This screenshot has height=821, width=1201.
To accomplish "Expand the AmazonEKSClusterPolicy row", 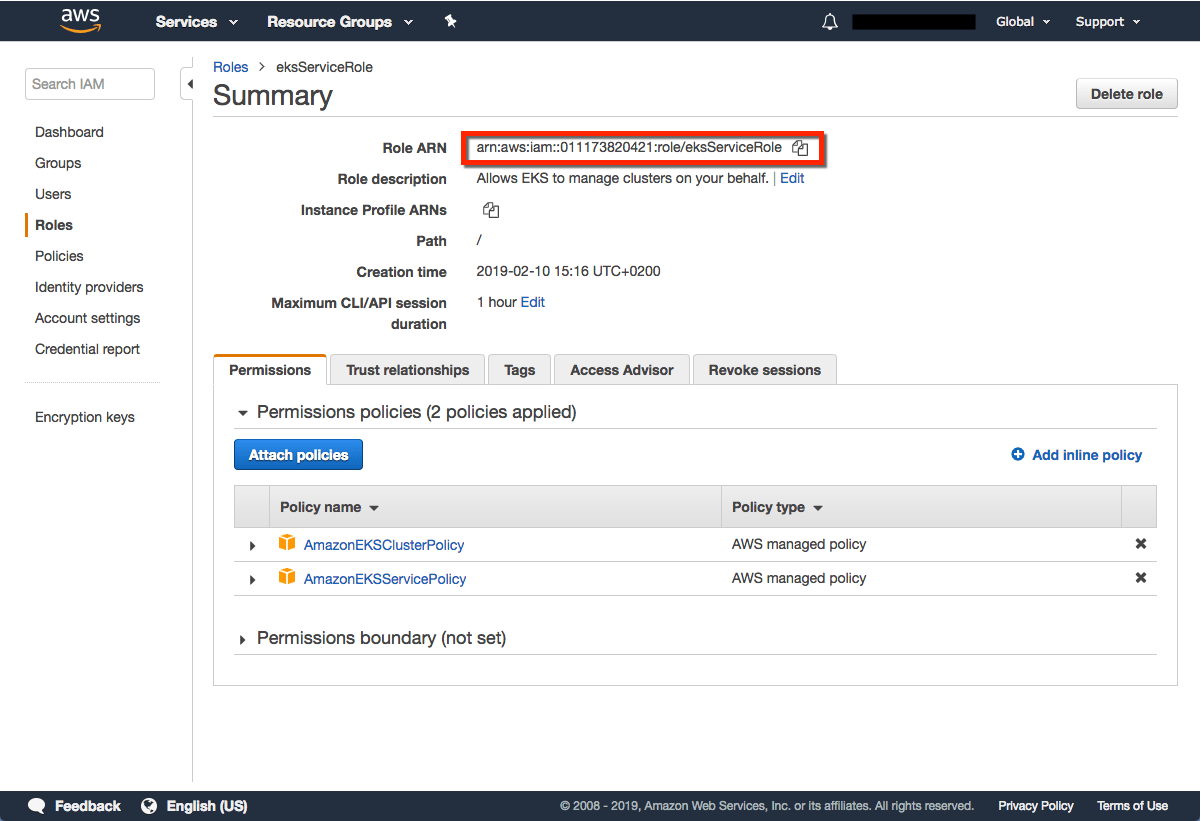I will coord(252,546).
